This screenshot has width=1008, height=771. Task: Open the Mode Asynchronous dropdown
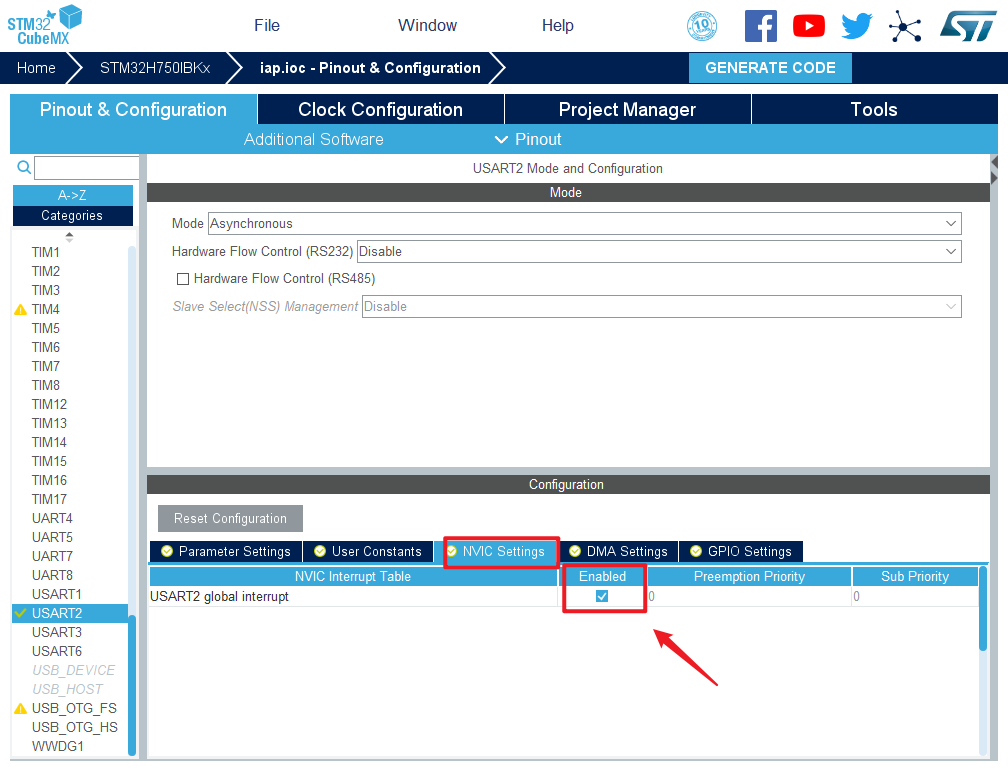click(x=584, y=224)
